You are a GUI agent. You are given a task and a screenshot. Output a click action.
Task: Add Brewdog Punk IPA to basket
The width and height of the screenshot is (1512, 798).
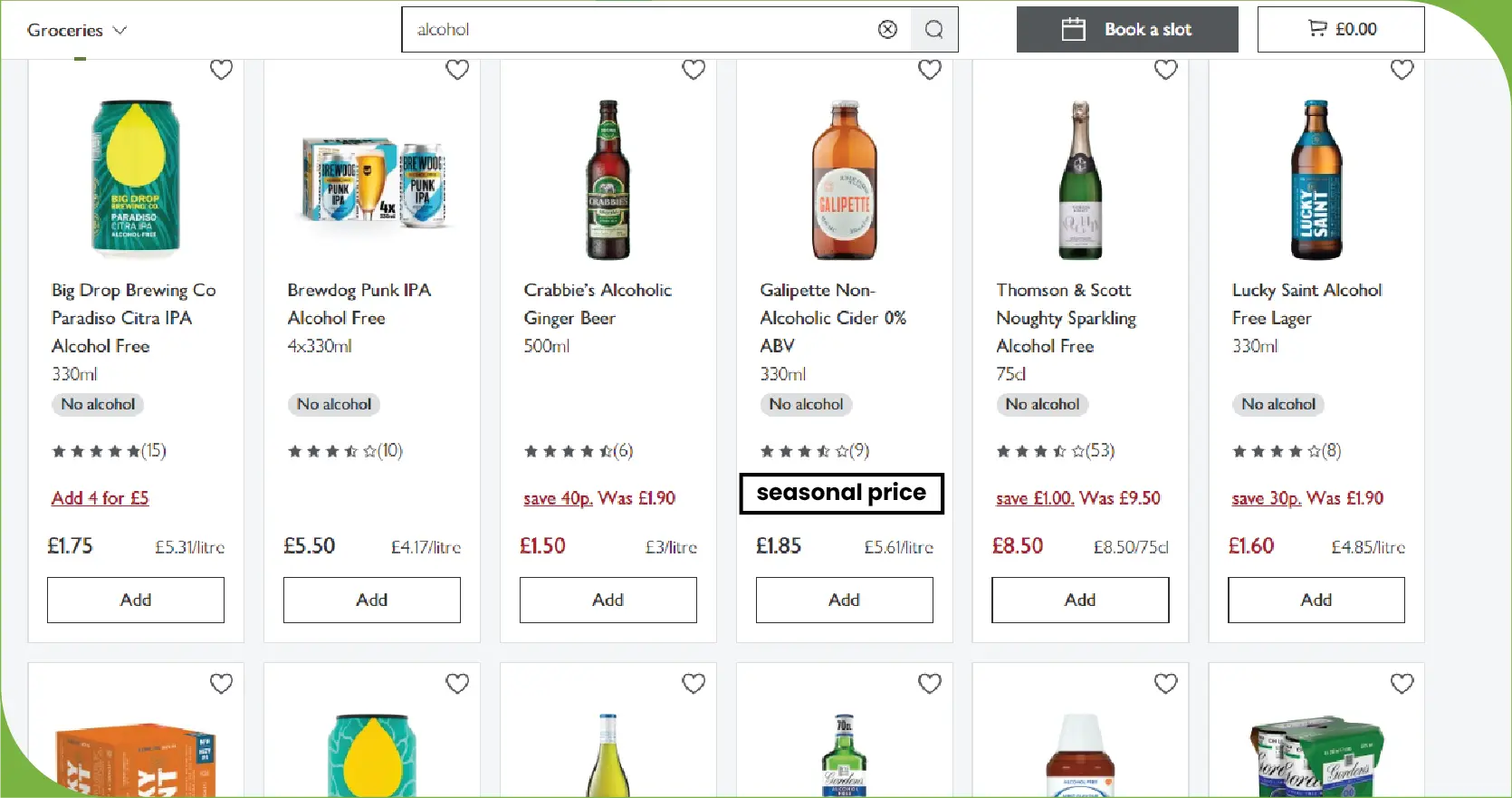(371, 600)
